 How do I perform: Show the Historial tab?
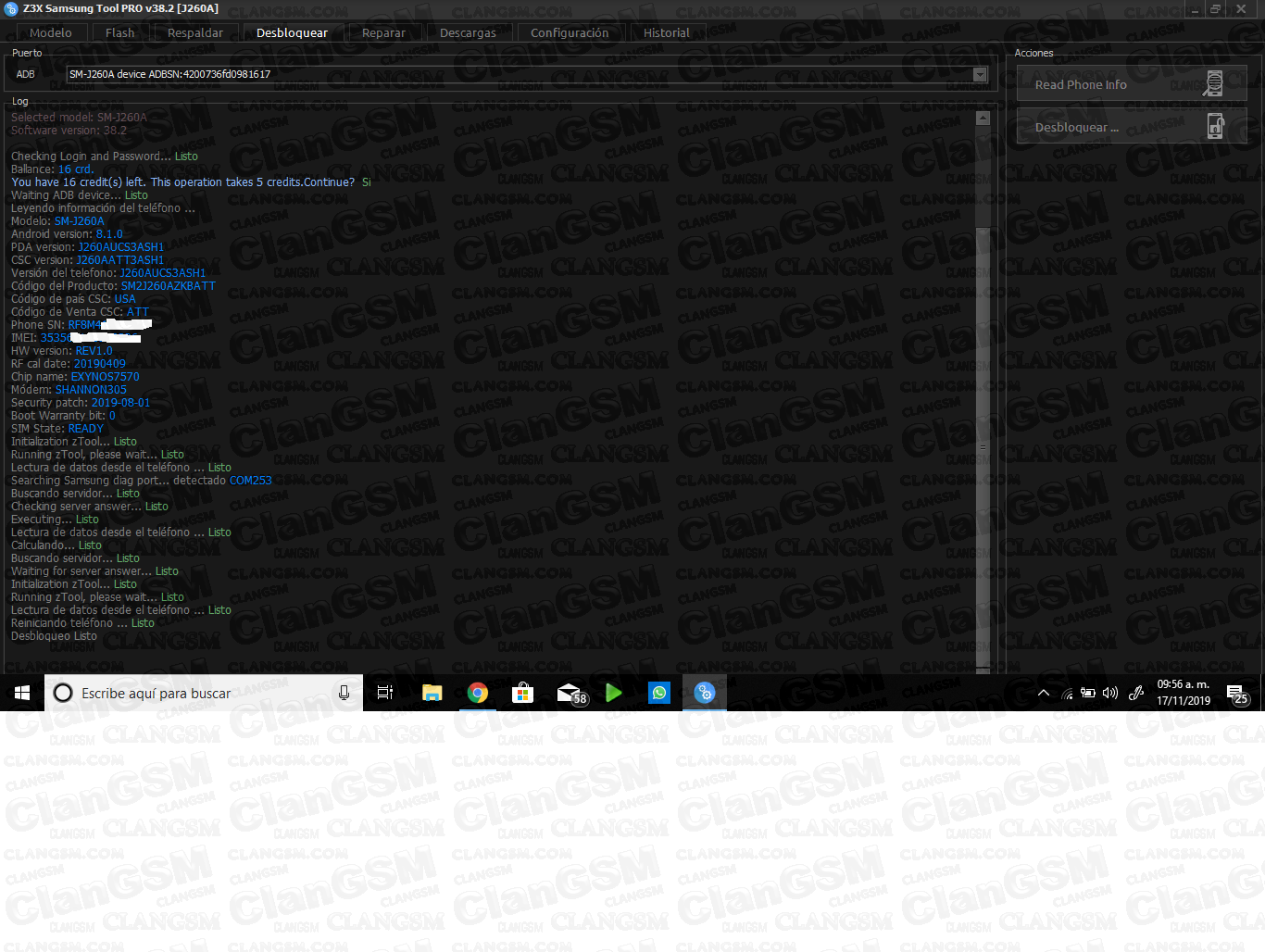point(666,32)
